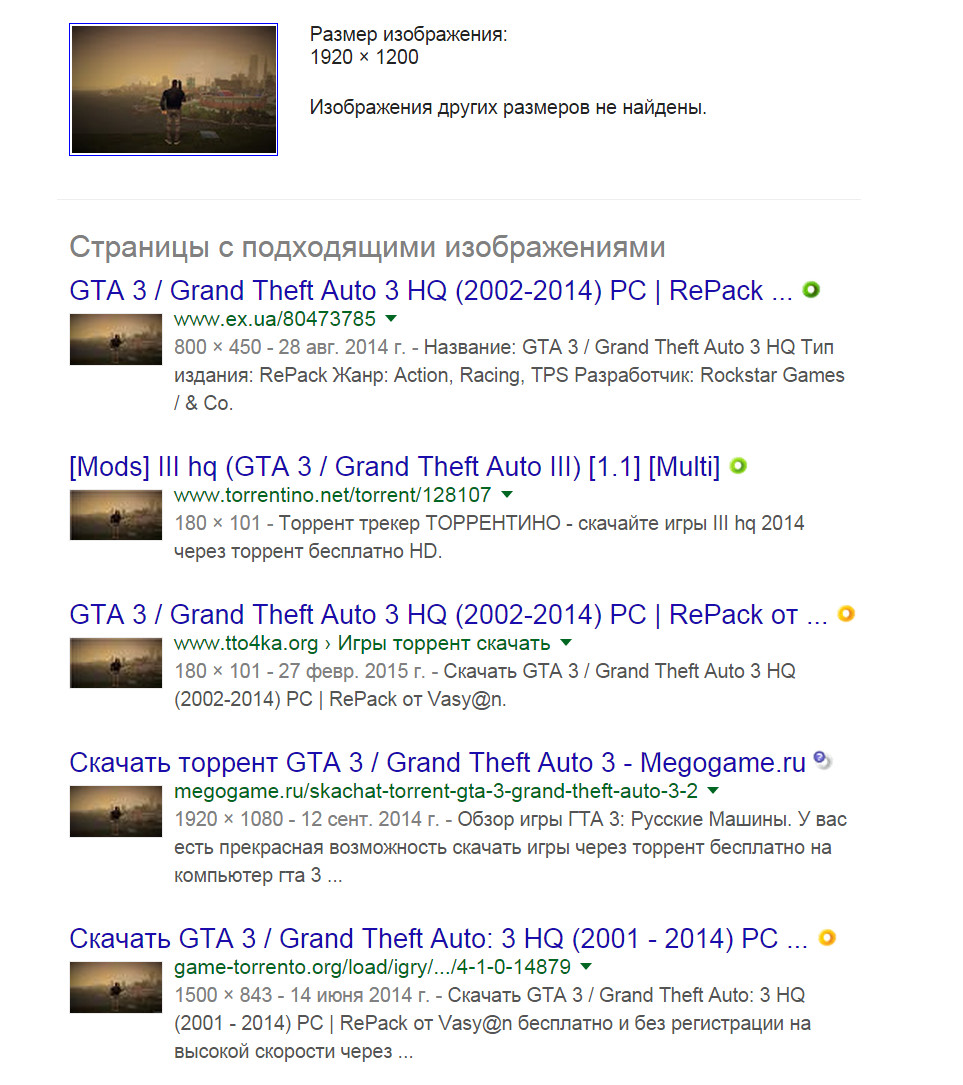Click the image size text 1920 × 1200
Viewport: 963px width, 1085px height.
[x=365, y=57]
